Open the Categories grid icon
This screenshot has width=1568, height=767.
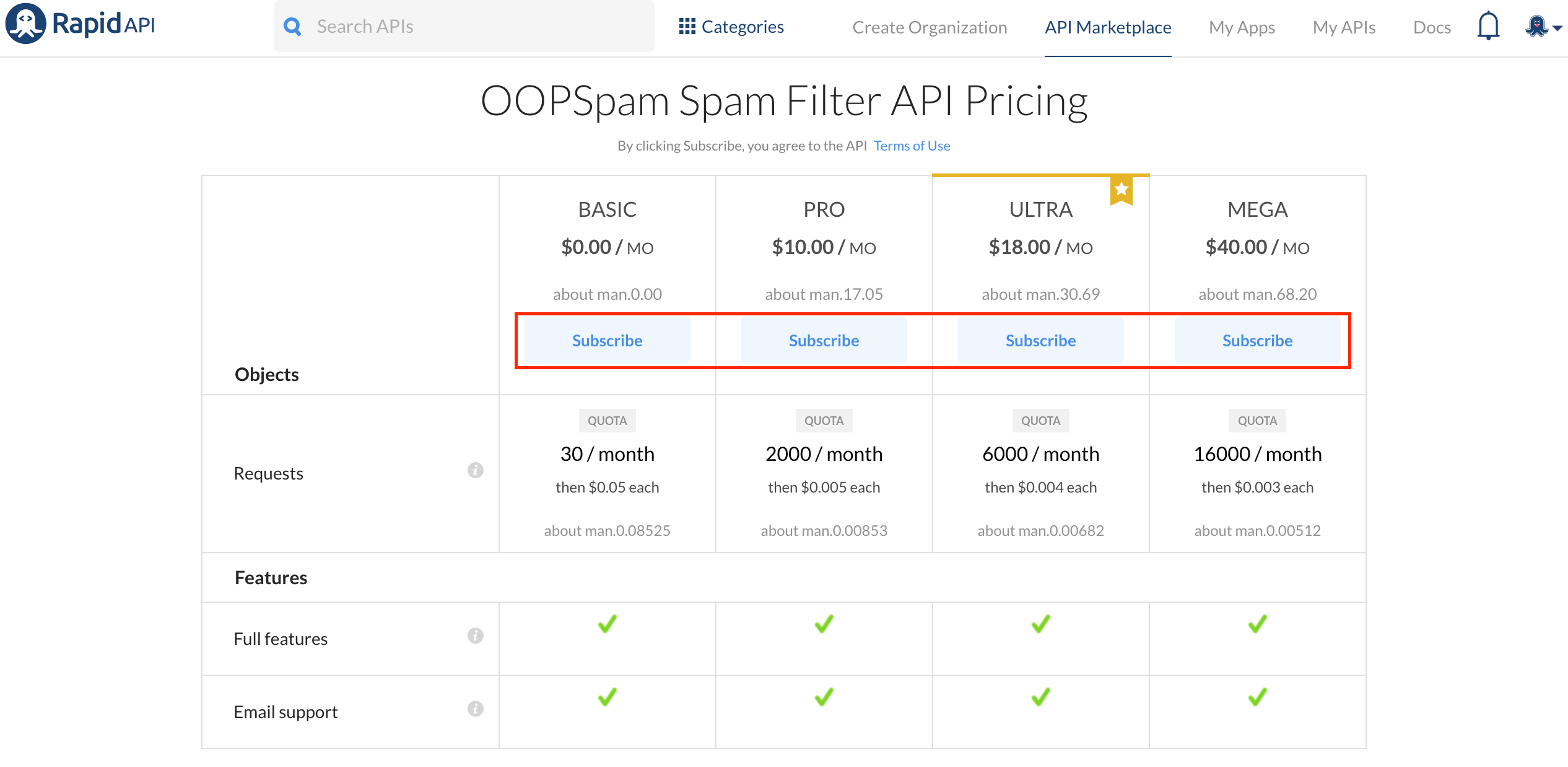pyautogui.click(x=686, y=26)
